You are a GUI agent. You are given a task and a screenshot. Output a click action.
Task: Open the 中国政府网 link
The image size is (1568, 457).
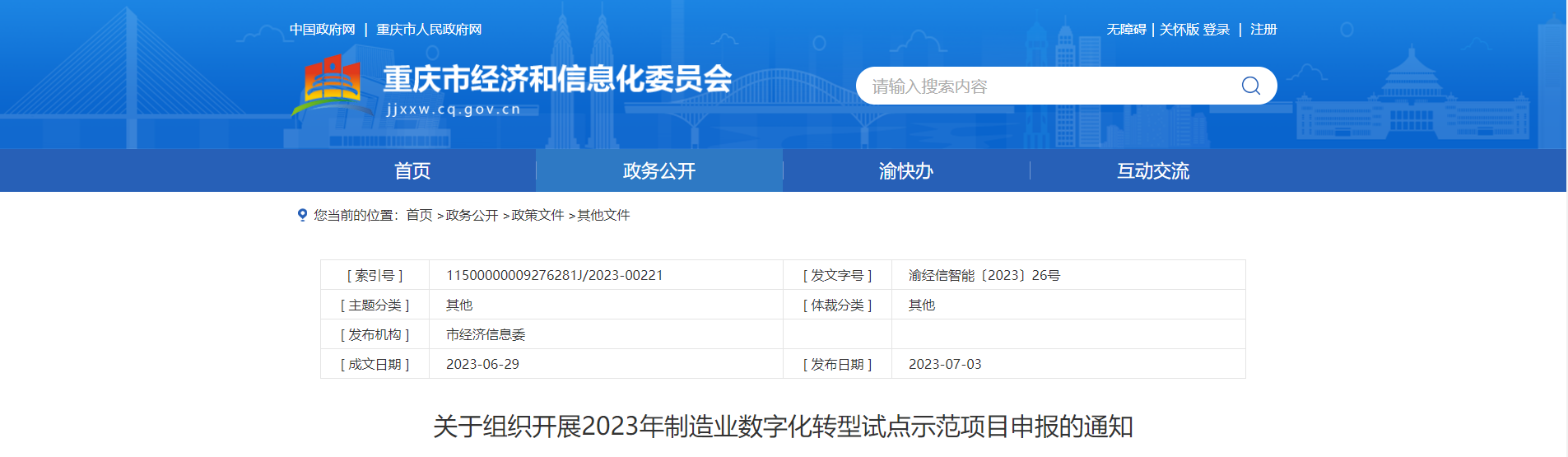tap(322, 30)
